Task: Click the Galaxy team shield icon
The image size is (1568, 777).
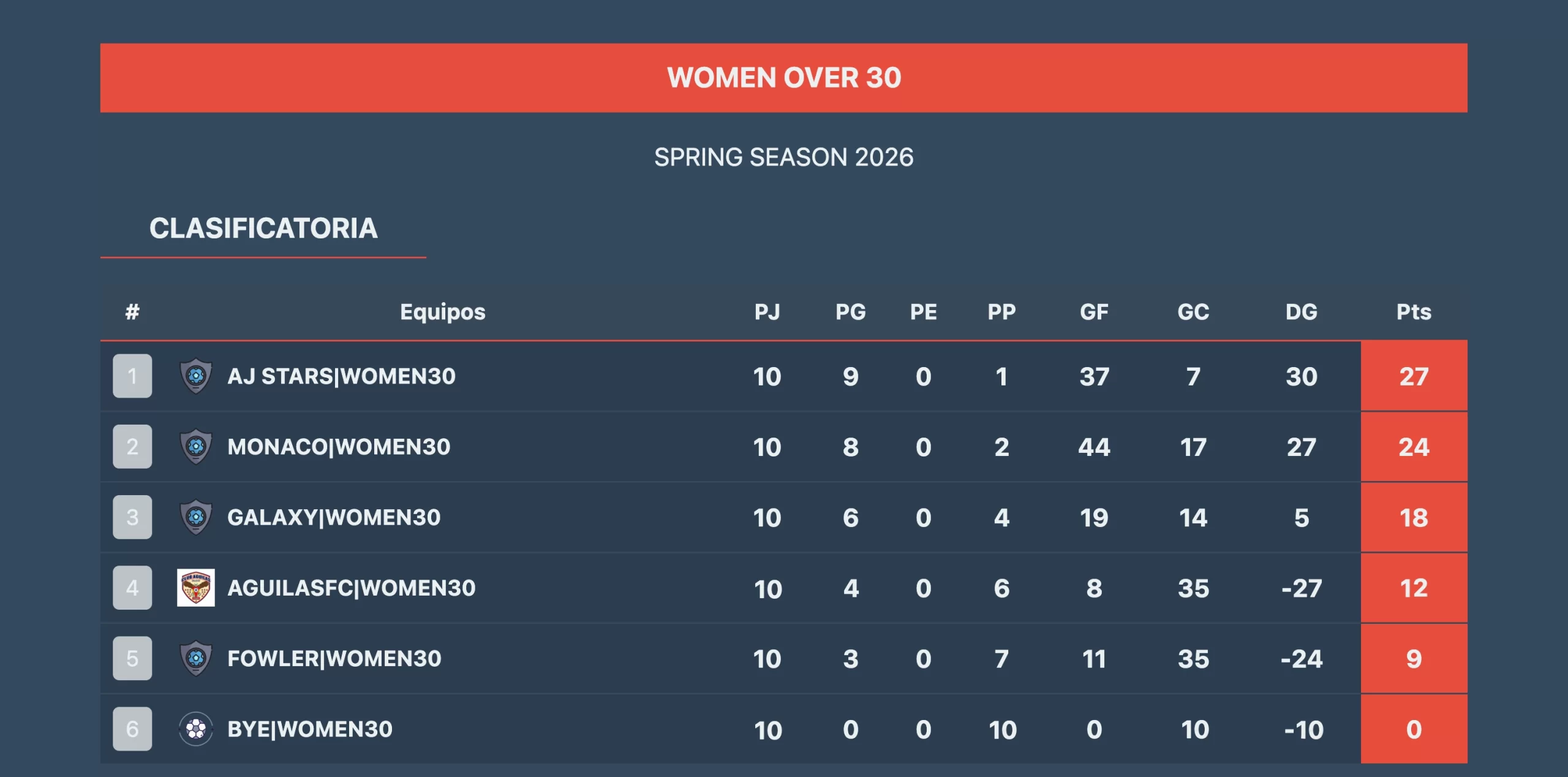Action: [x=195, y=517]
